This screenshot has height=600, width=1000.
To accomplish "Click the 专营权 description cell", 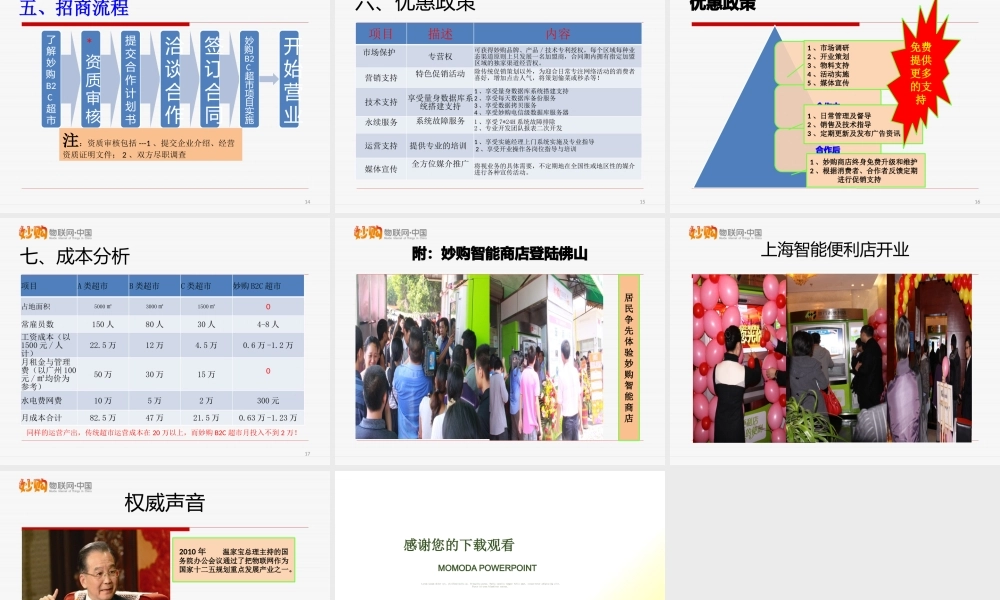I will pyautogui.click(x=440, y=56).
